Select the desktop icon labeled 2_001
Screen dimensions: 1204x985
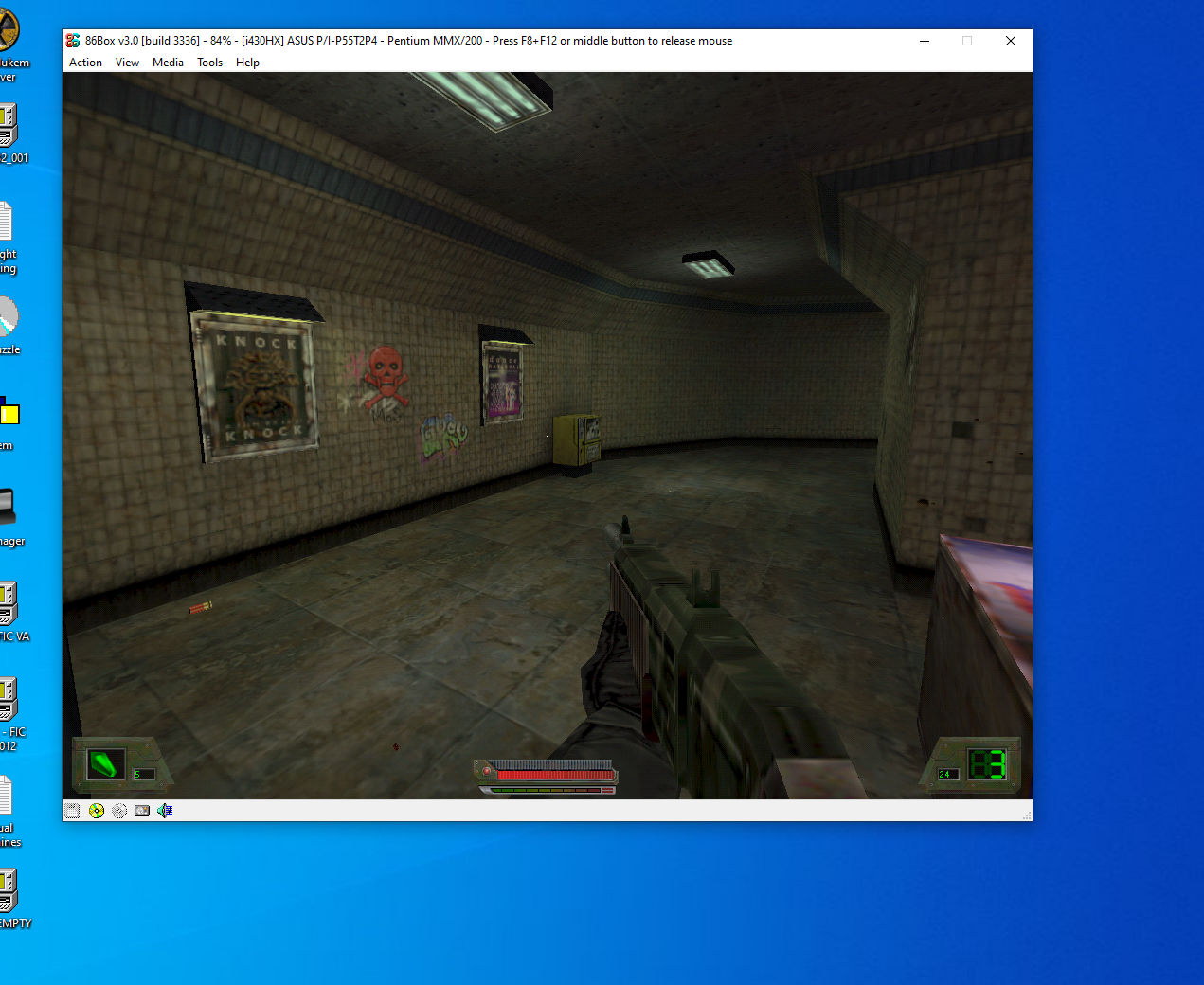[8, 125]
